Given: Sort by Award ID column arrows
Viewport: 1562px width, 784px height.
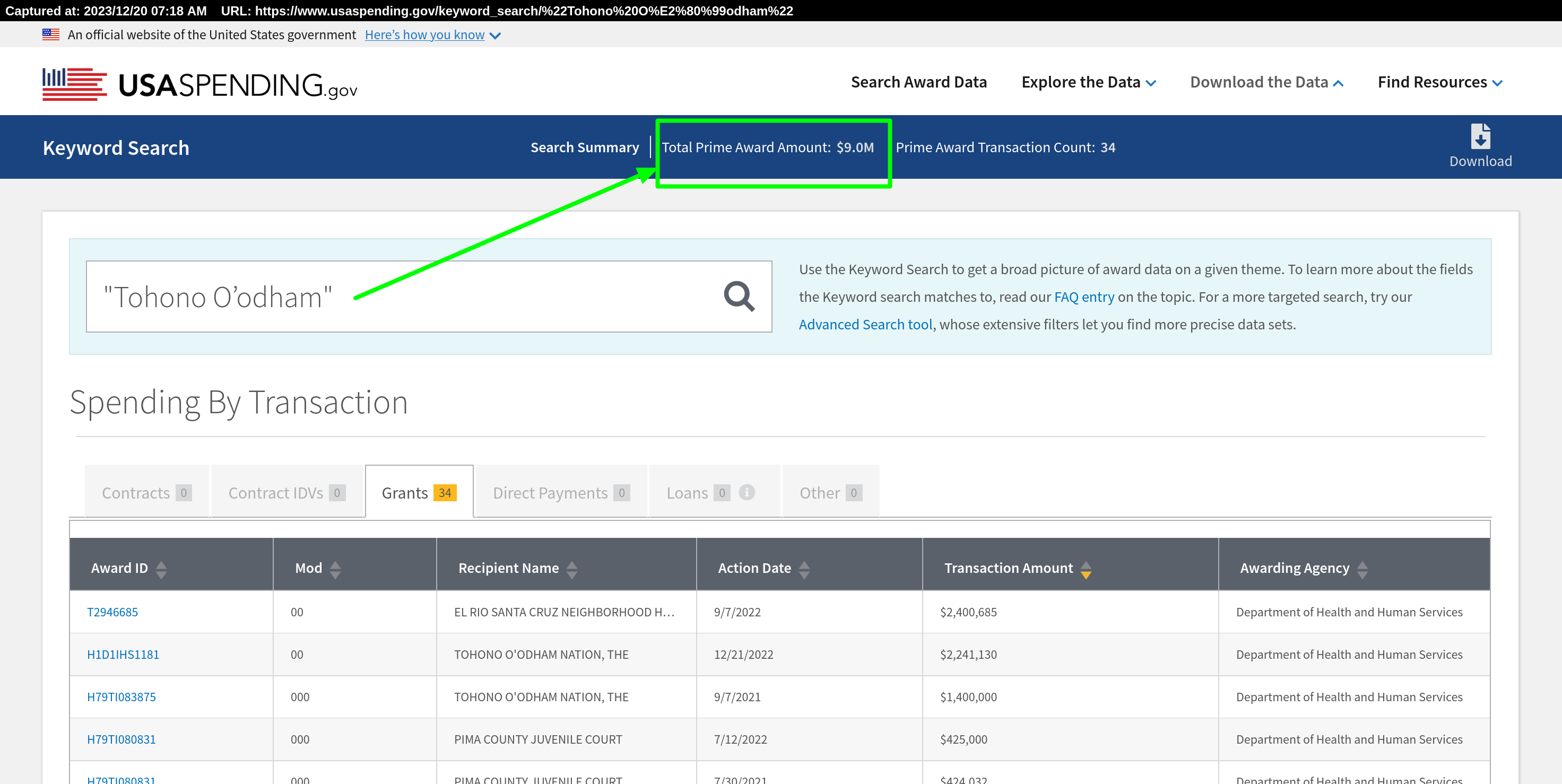Looking at the screenshot, I should [161, 569].
